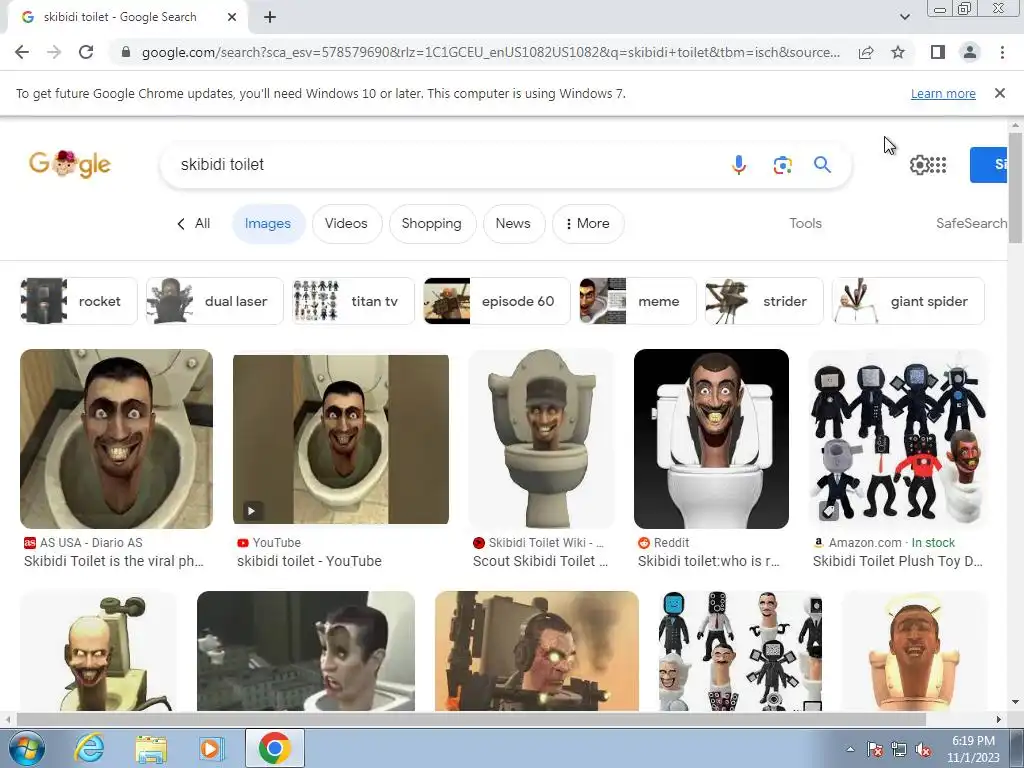Viewport: 1024px width, 768px height.
Task: Click the browser forward arrow
Action: click(54, 52)
